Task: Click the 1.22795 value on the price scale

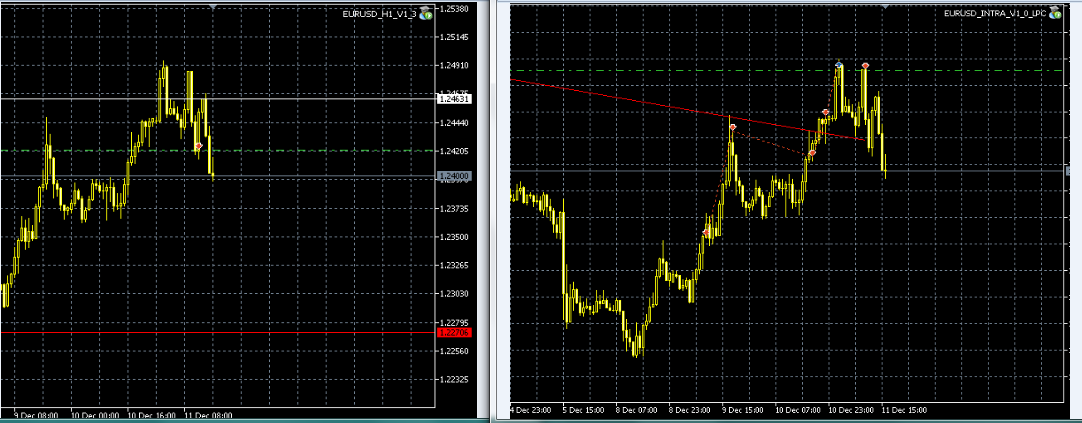Action: coord(455,322)
